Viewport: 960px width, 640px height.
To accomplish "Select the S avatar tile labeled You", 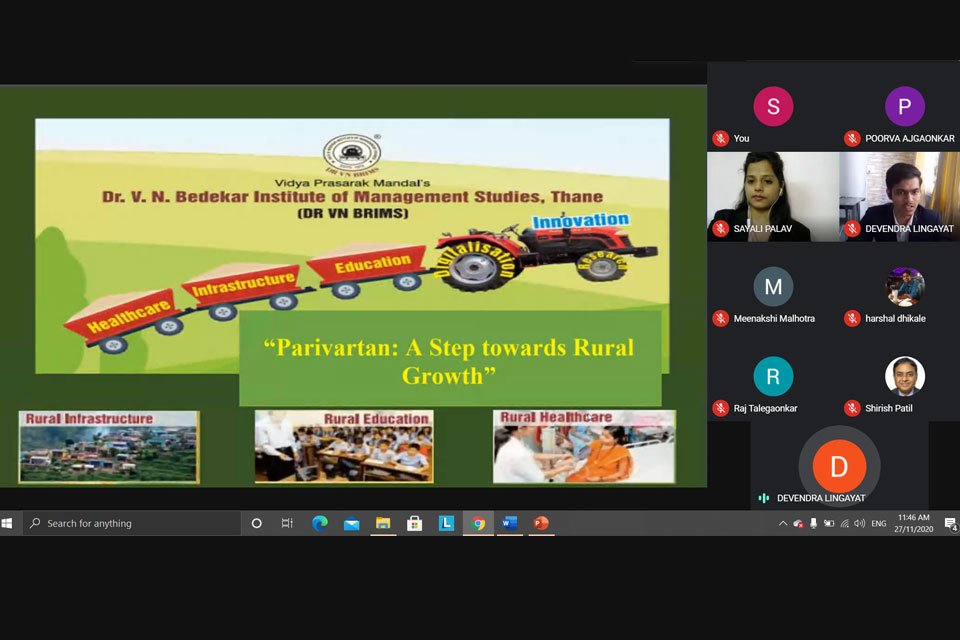I will (773, 107).
